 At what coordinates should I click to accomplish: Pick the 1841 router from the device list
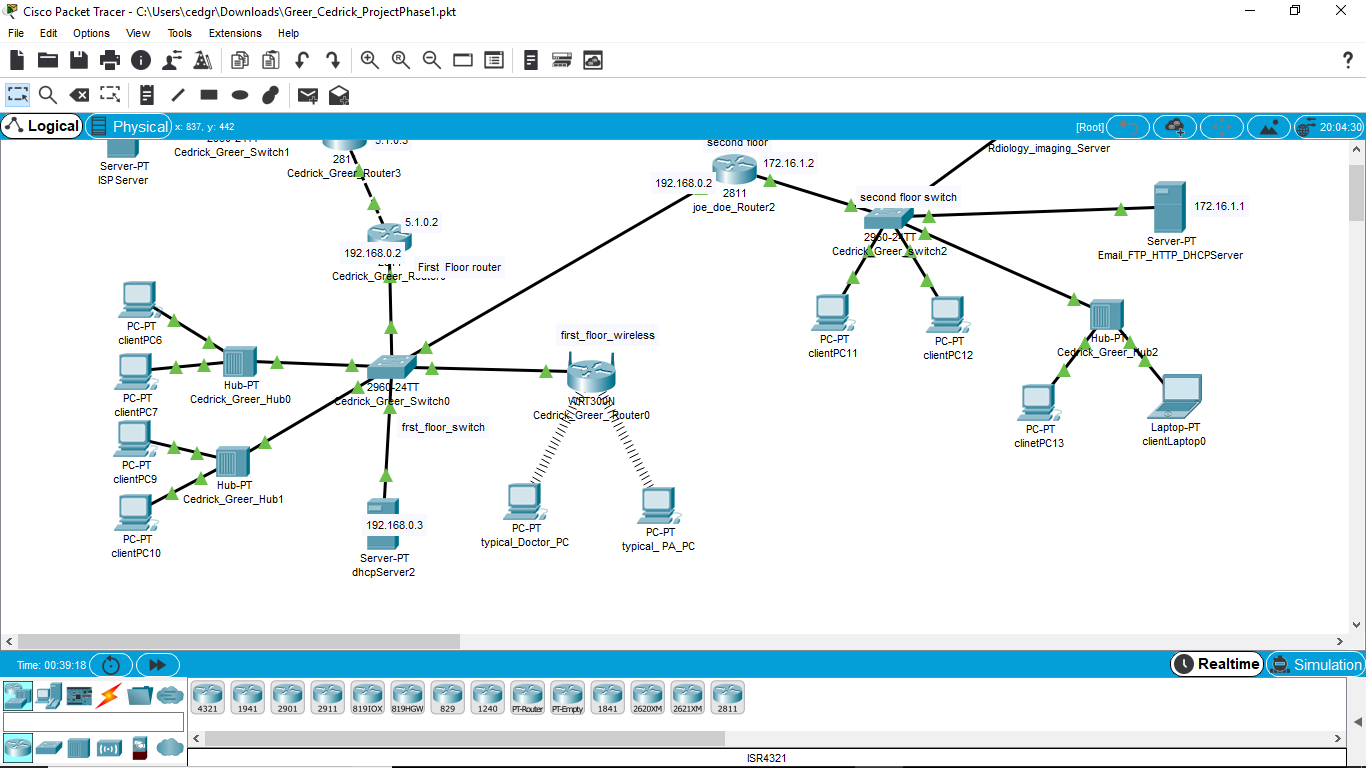608,698
